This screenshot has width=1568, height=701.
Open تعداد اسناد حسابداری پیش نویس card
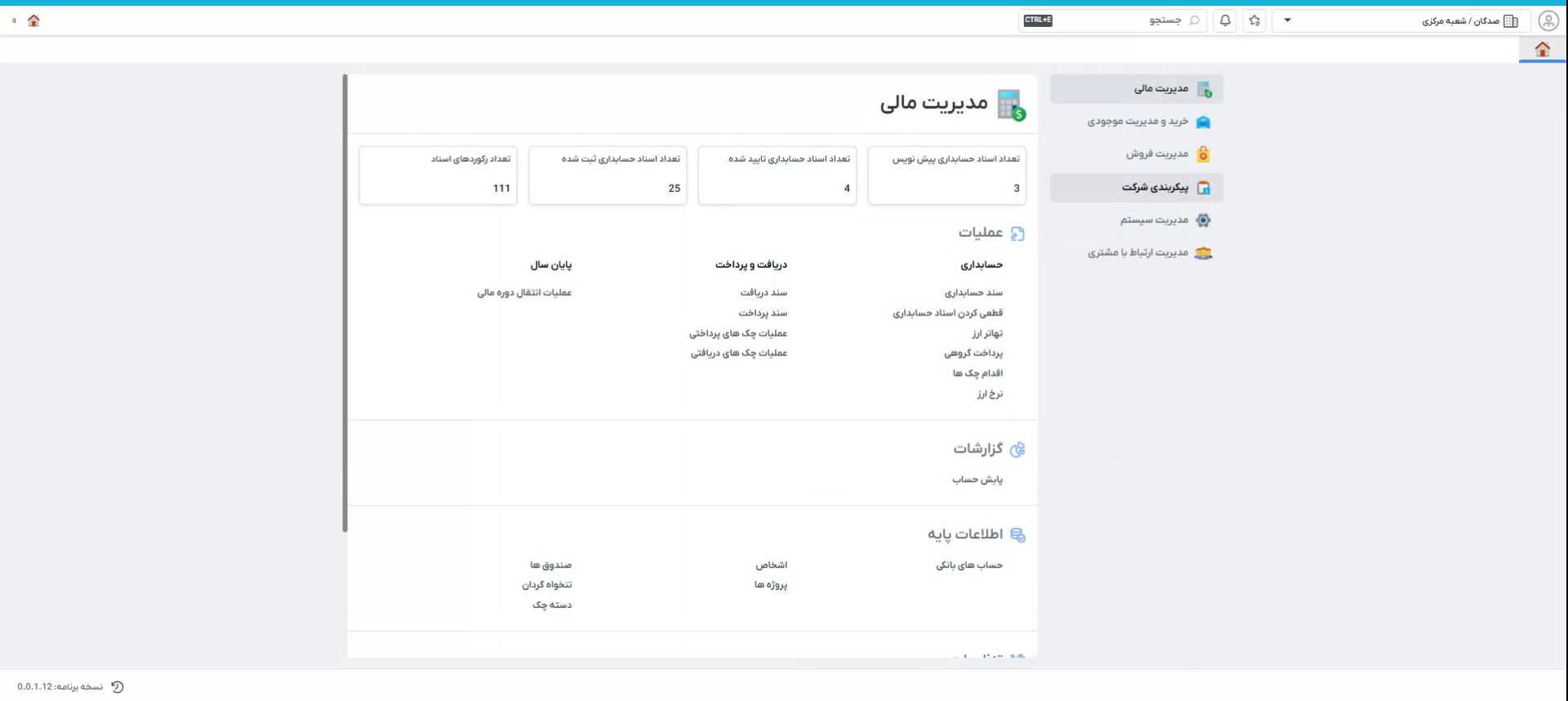click(947, 175)
